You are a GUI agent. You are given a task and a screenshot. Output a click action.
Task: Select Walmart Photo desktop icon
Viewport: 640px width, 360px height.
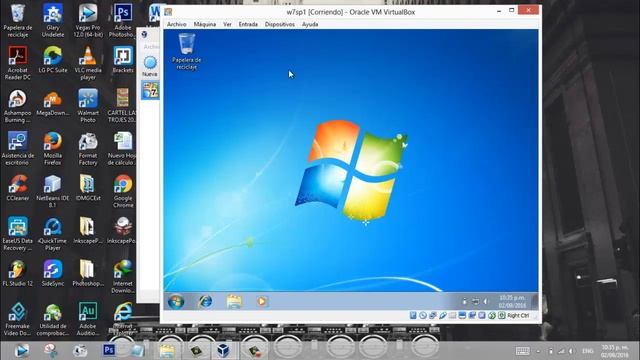88,106
